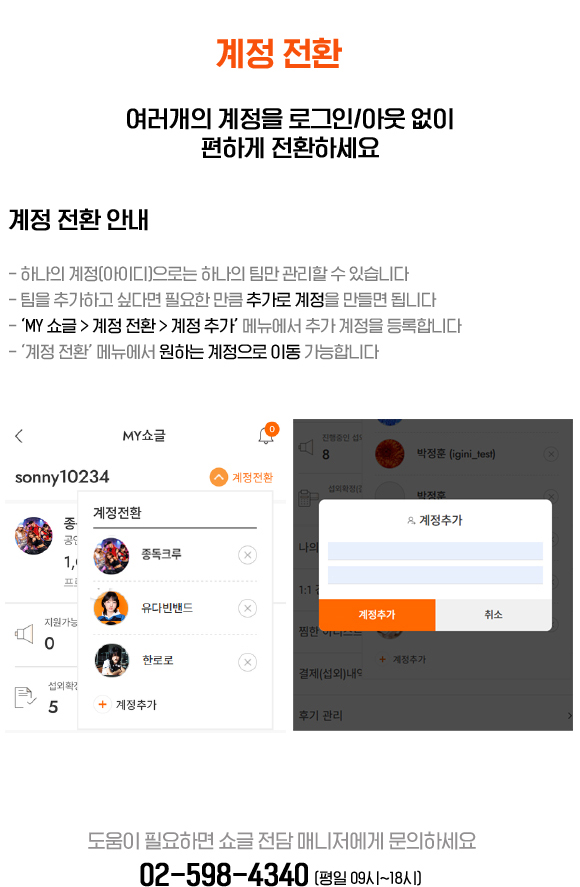Open the 후기 관리 row chevron

pyautogui.click(x=569, y=716)
